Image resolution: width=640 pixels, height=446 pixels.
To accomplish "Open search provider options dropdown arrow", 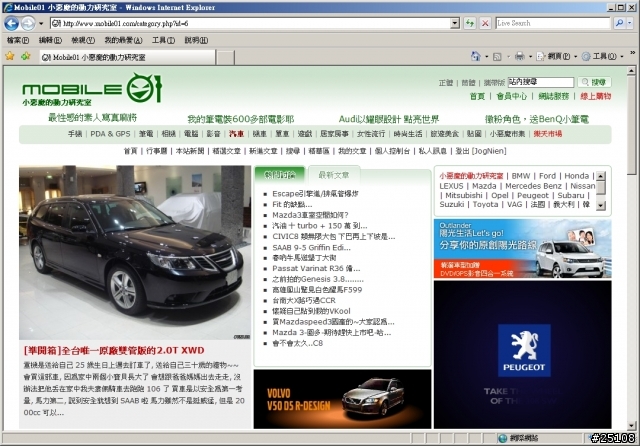I will click(630, 23).
